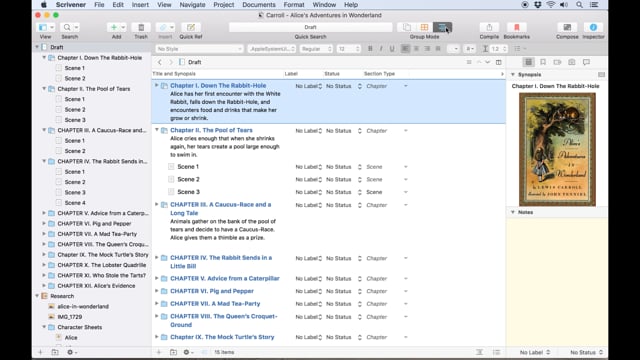Image resolution: width=640 pixels, height=360 pixels.
Task: Open the Project menu
Action: (x=224, y=5)
